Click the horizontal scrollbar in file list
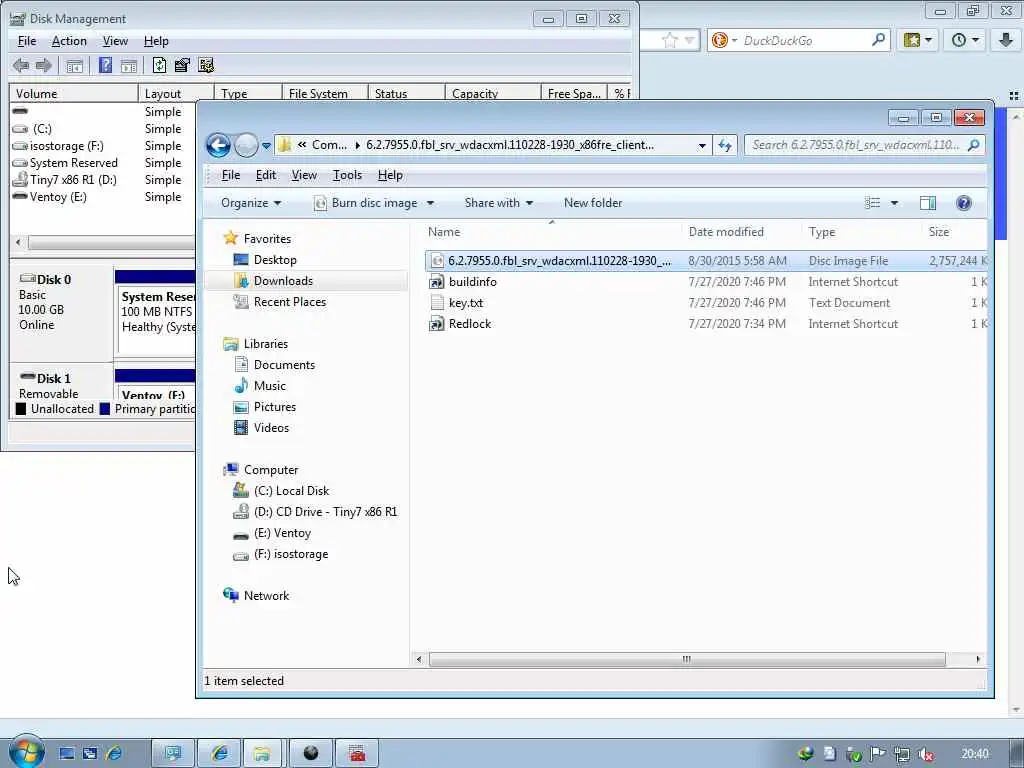This screenshot has height=768, width=1024. [x=686, y=659]
